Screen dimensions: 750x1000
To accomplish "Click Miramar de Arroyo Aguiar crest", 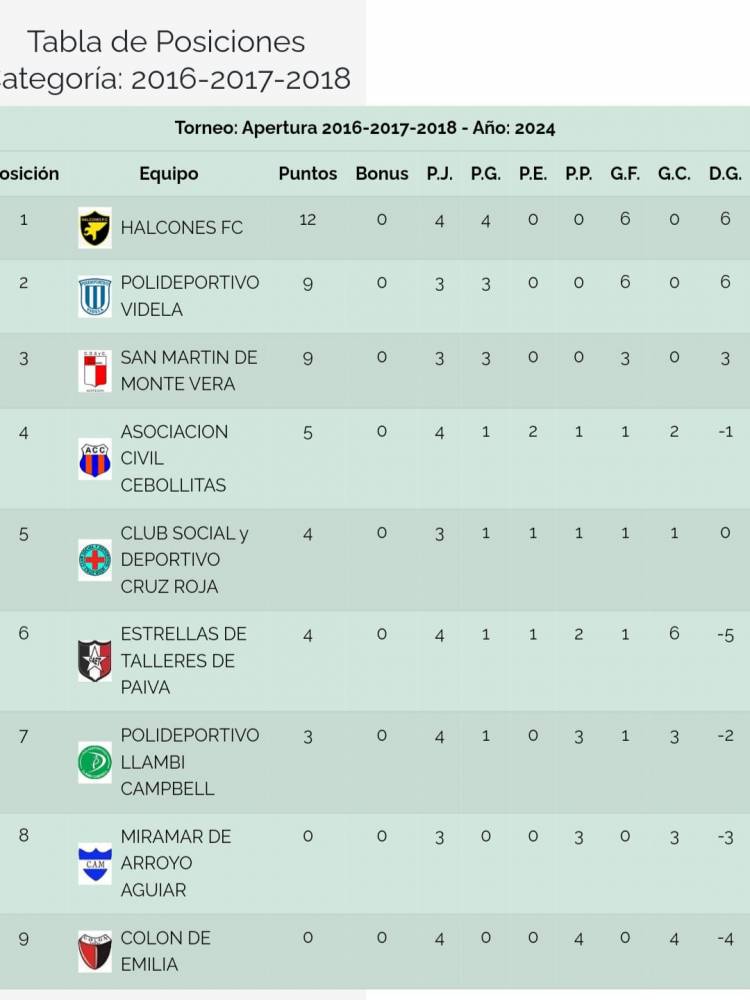I will (x=95, y=863).
